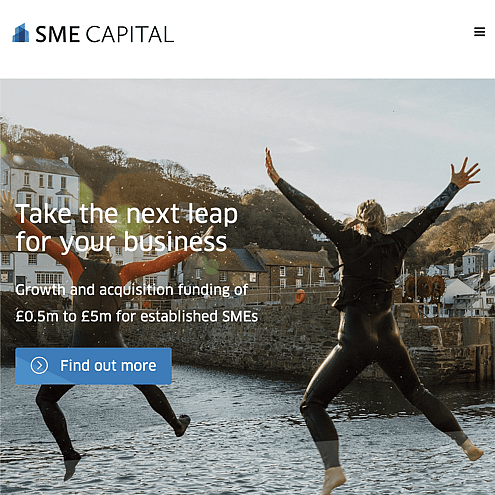Click the 'for your business' headline line
Viewport: 495px width, 495px height.
coord(121,241)
